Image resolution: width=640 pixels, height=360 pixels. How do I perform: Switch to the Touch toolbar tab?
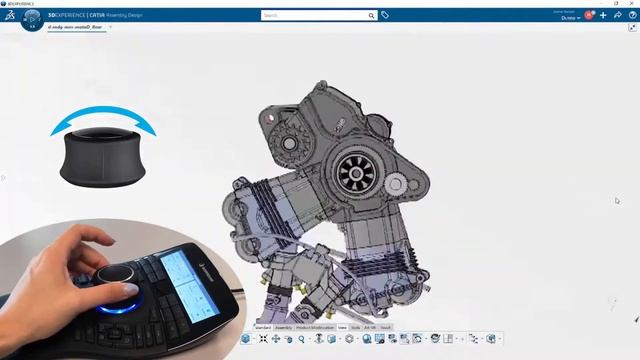(x=386, y=327)
